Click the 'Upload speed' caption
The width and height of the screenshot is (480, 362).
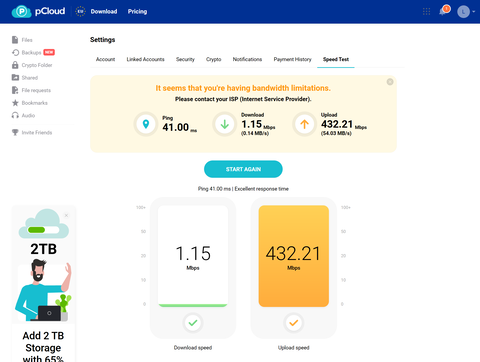294,348
